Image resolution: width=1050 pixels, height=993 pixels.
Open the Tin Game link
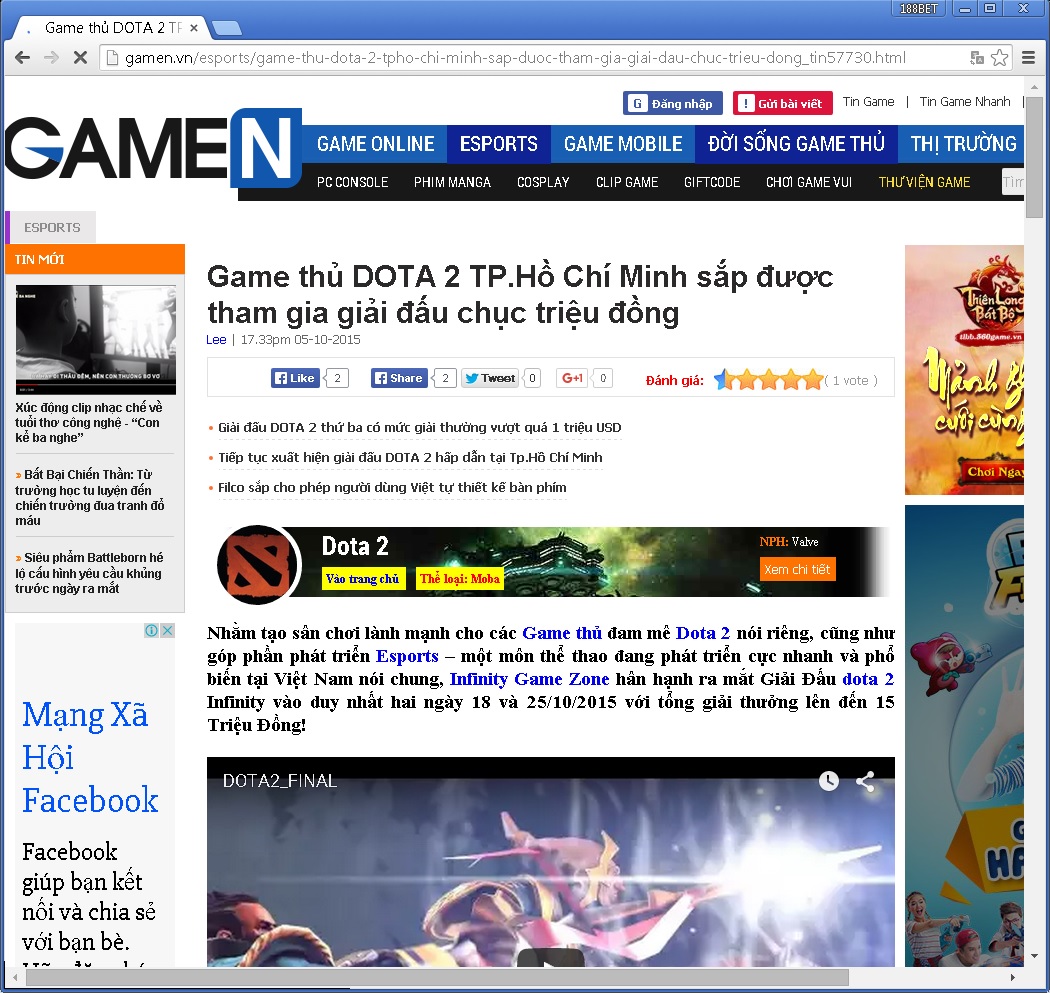(x=869, y=102)
